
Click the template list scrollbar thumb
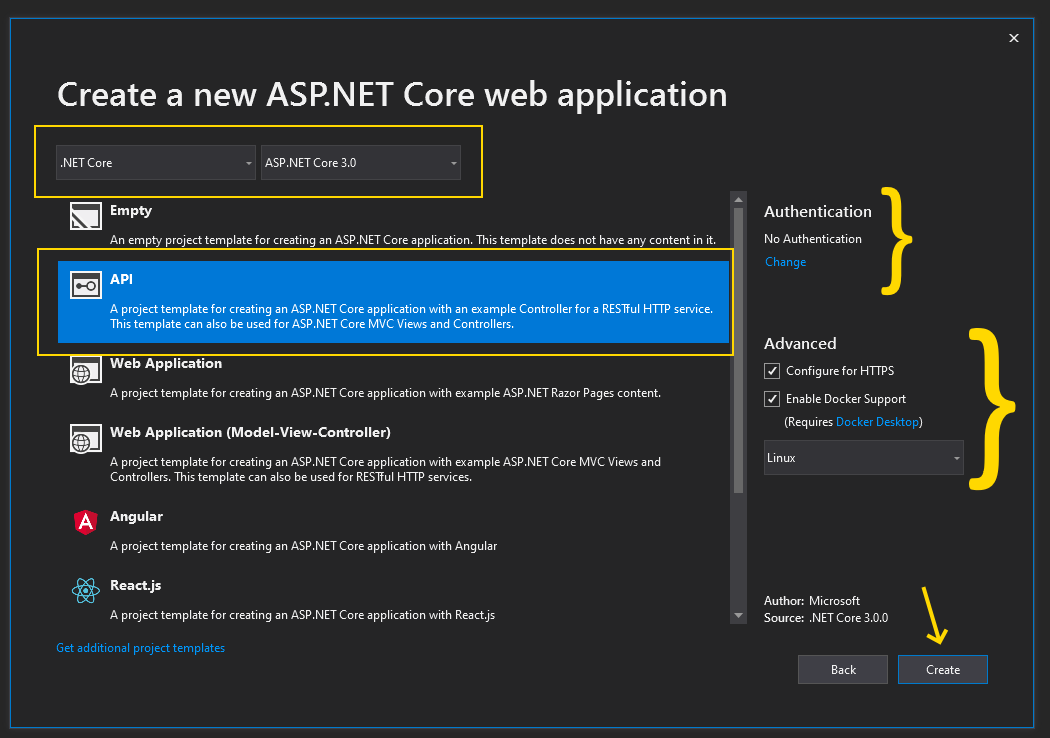pos(739,350)
